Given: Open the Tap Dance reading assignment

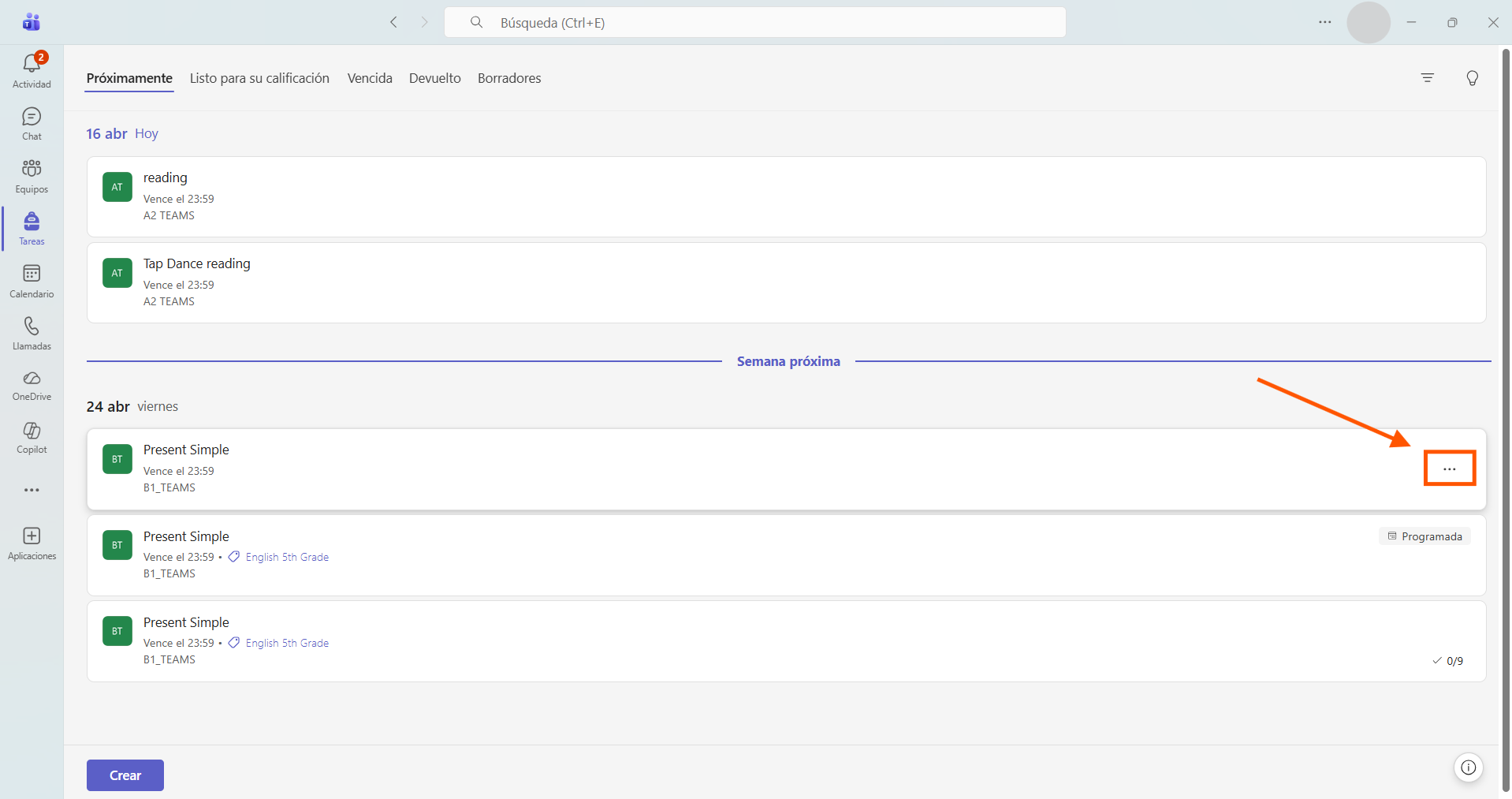Looking at the screenshot, I should tap(786, 282).
